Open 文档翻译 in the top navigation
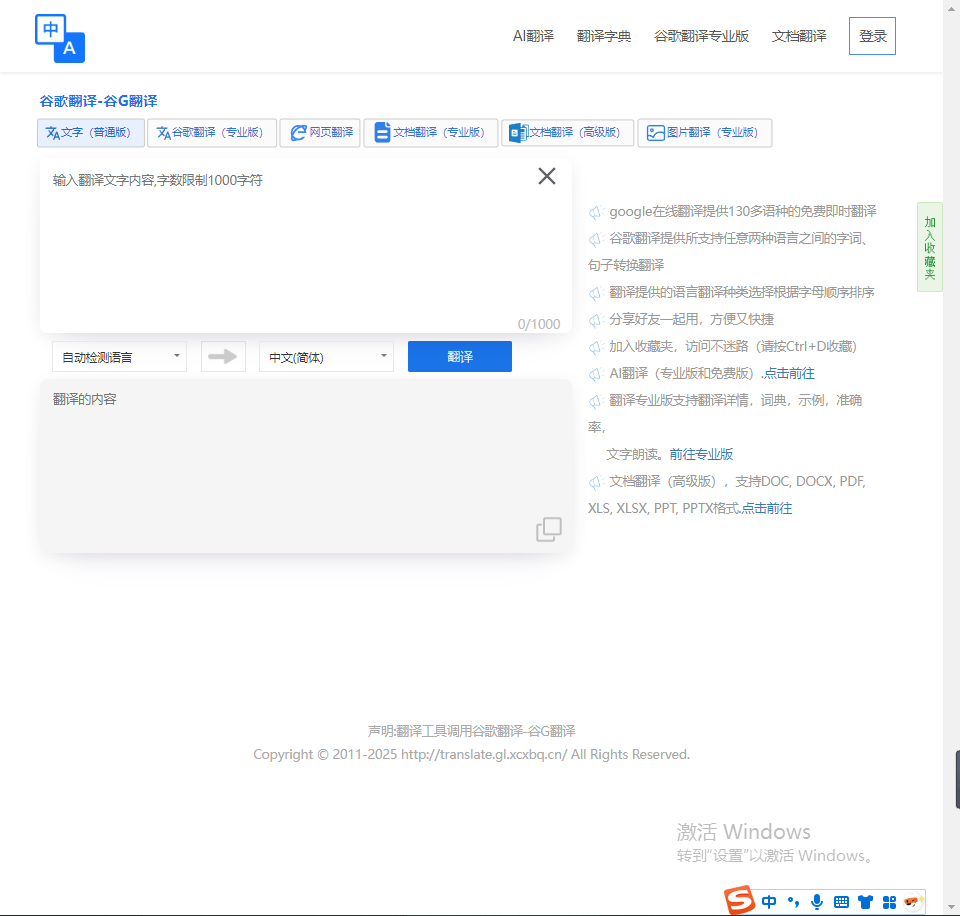This screenshot has height=916, width=960. pyautogui.click(x=799, y=36)
